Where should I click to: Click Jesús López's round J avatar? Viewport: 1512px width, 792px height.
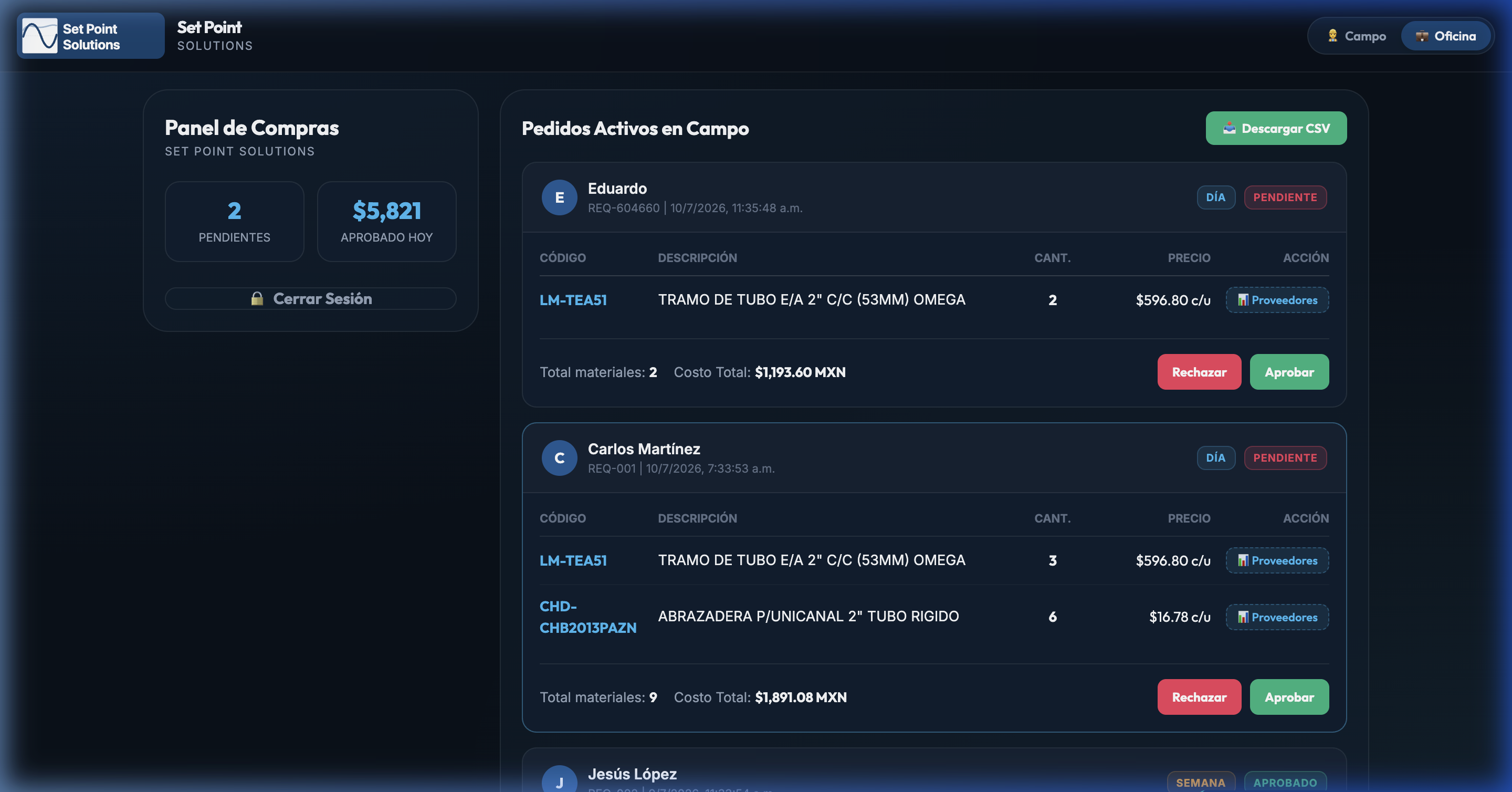click(559, 780)
